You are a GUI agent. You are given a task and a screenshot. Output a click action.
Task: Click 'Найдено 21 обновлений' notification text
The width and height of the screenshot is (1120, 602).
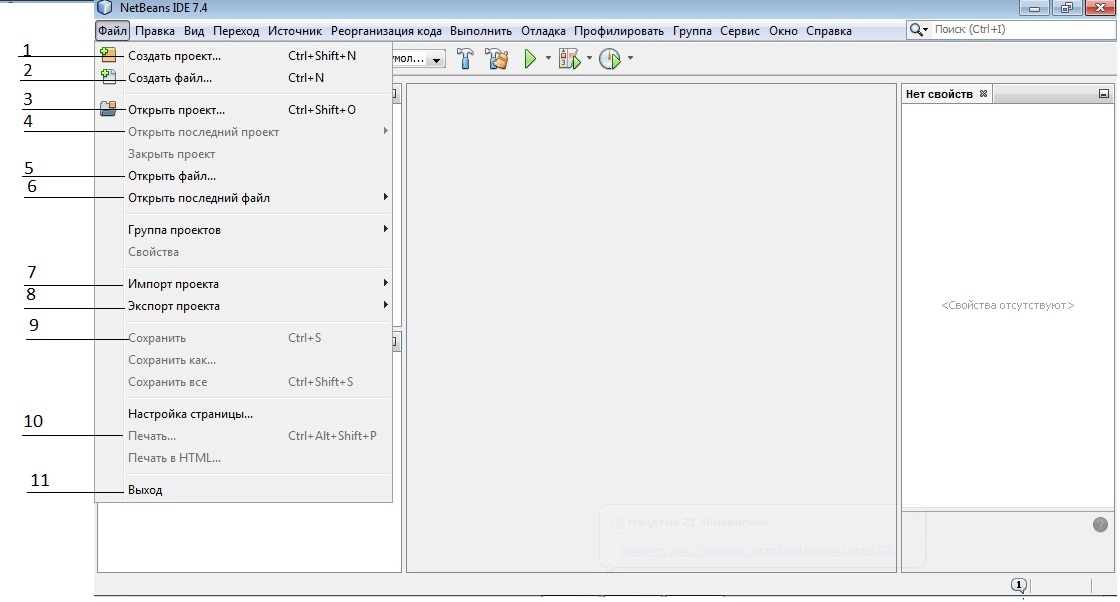[x=699, y=522]
